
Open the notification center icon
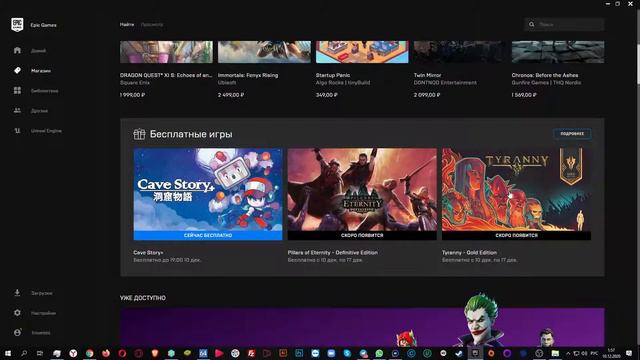tap(629, 353)
